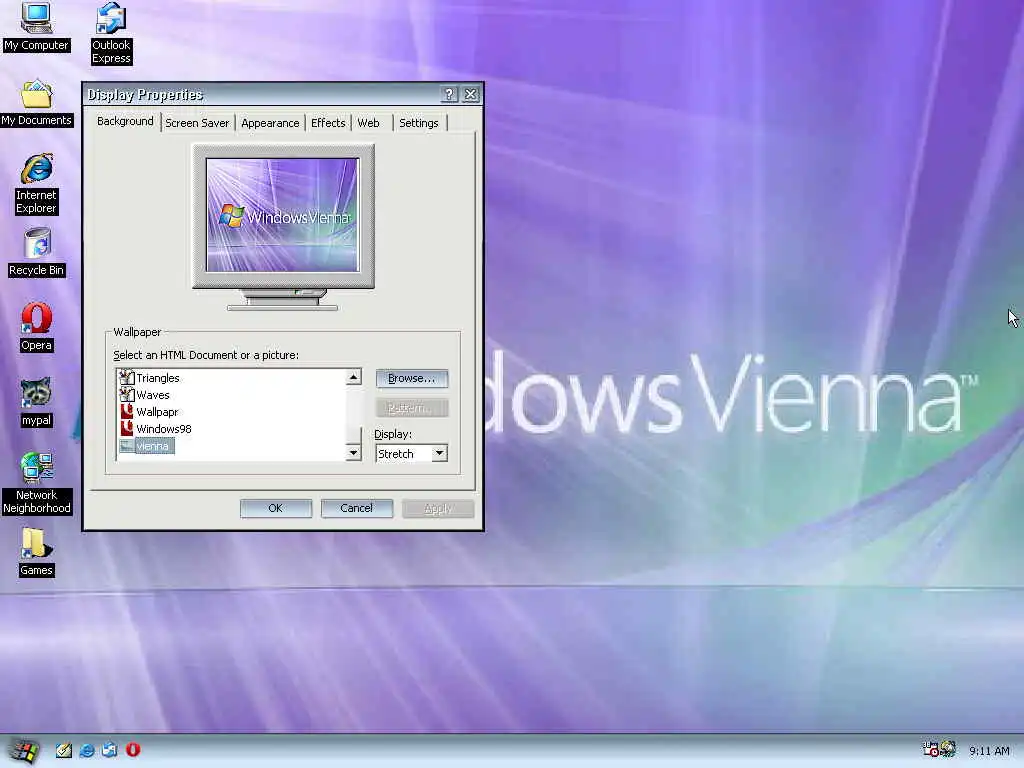Select vienna in wallpaper list

coord(154,446)
